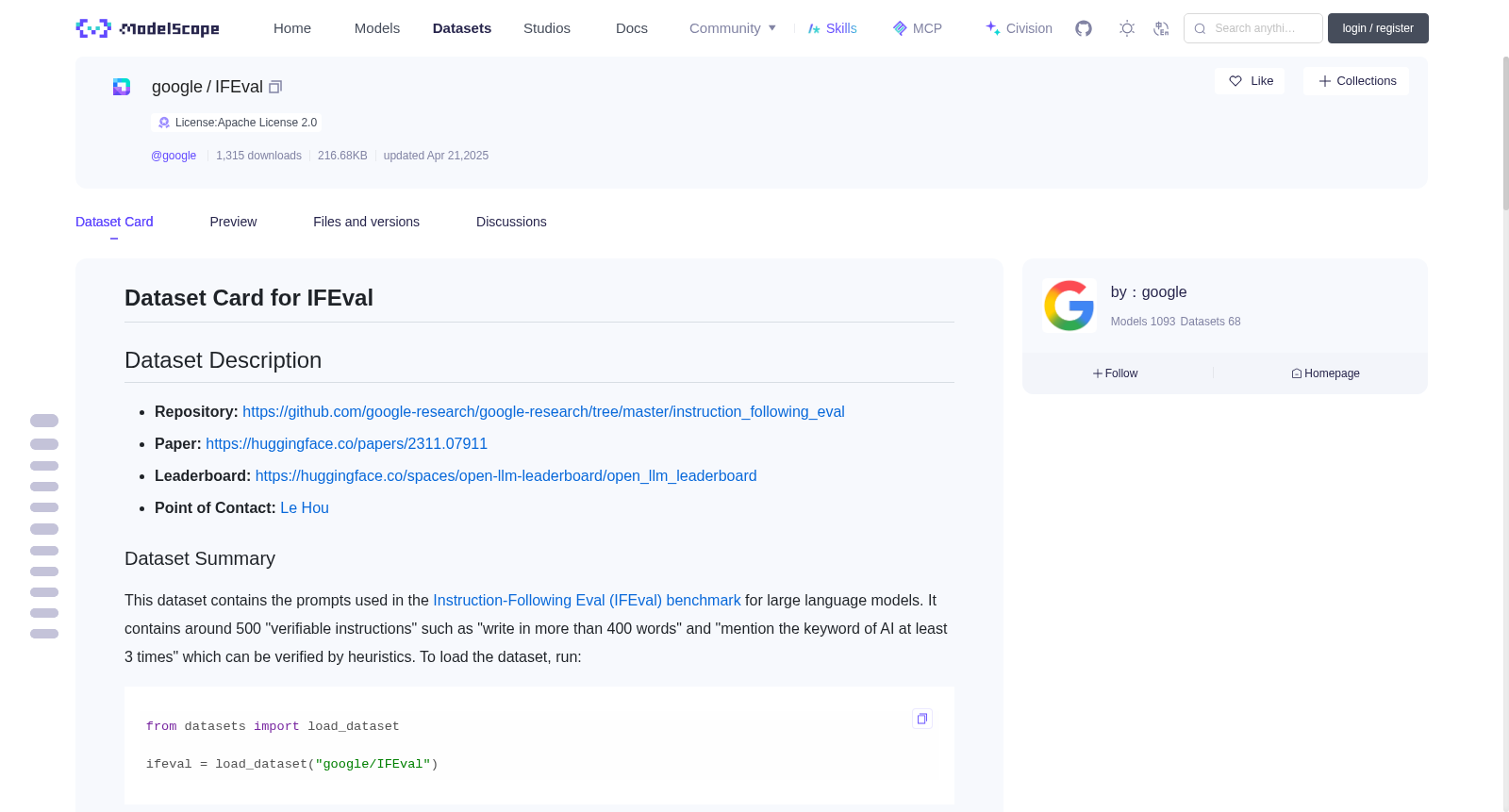Open the Docs page
This screenshot has width=1509, height=812.
pos(632,28)
